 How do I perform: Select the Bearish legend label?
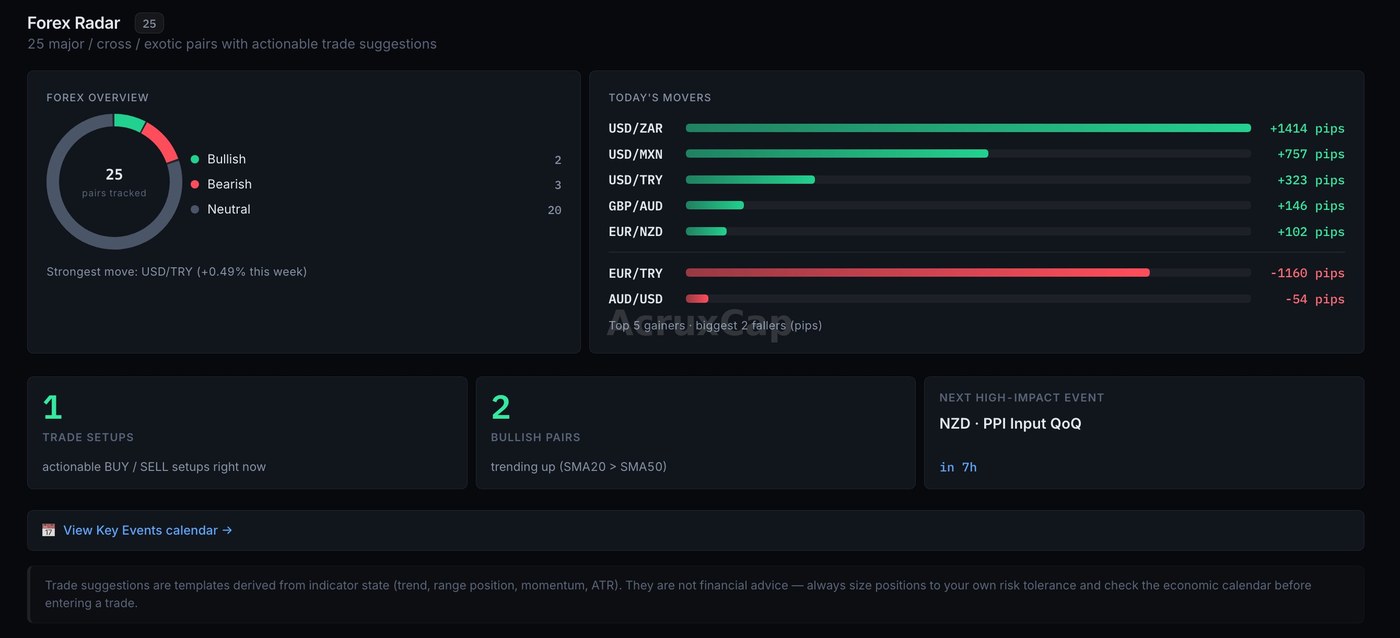(x=229, y=184)
